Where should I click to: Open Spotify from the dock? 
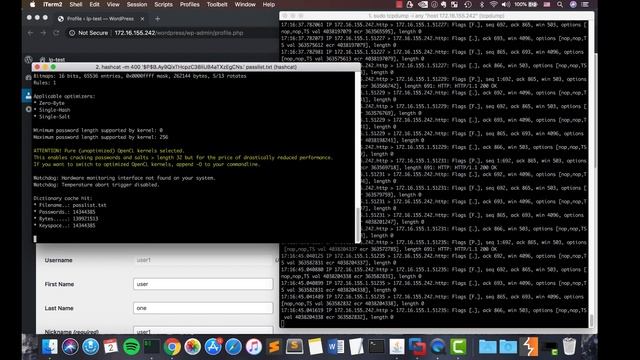tap(131, 347)
